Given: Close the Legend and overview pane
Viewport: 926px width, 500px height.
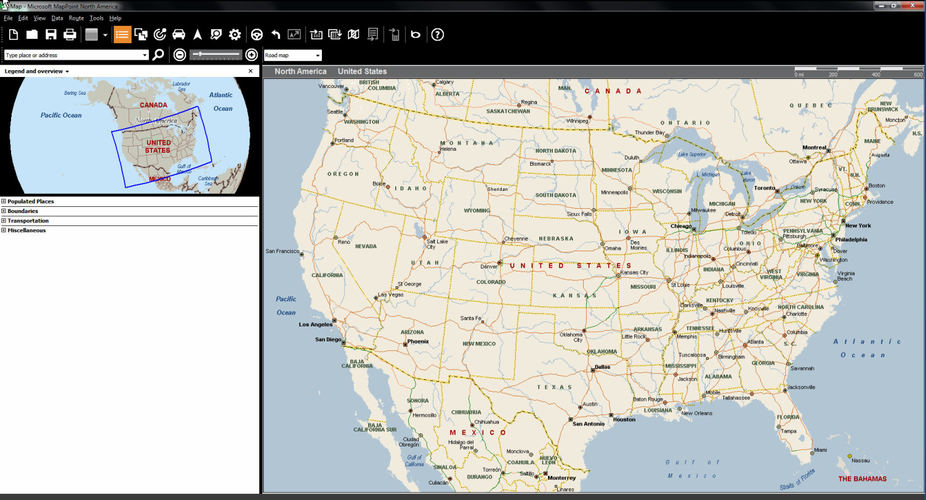Looking at the screenshot, I should [250, 71].
